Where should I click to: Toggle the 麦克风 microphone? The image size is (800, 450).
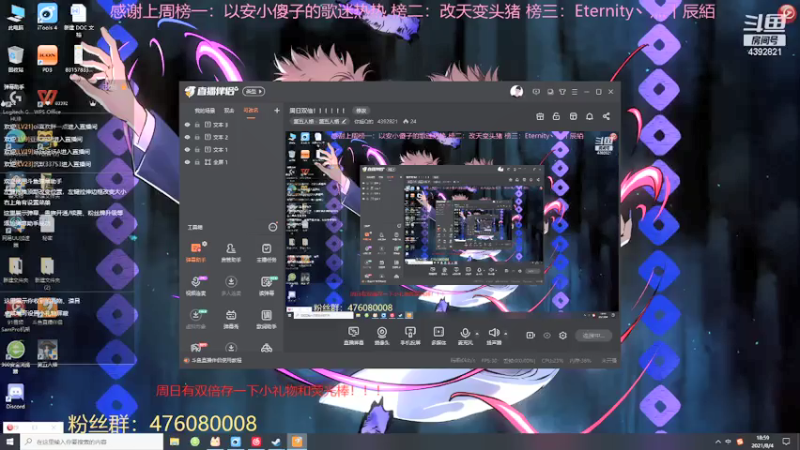point(465,336)
